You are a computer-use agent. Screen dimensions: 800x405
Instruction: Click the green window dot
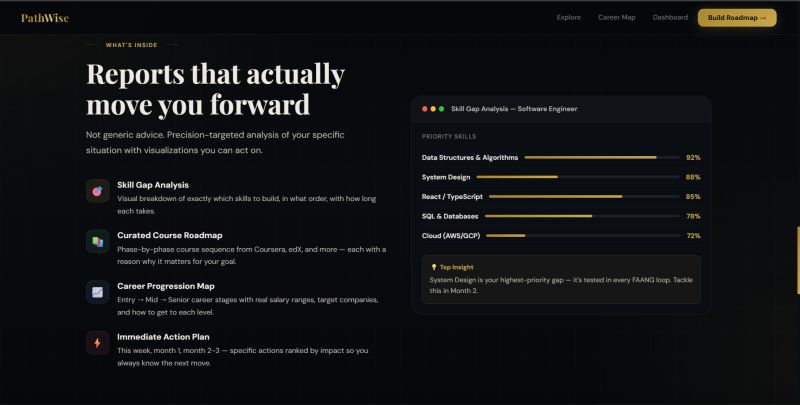click(441, 109)
